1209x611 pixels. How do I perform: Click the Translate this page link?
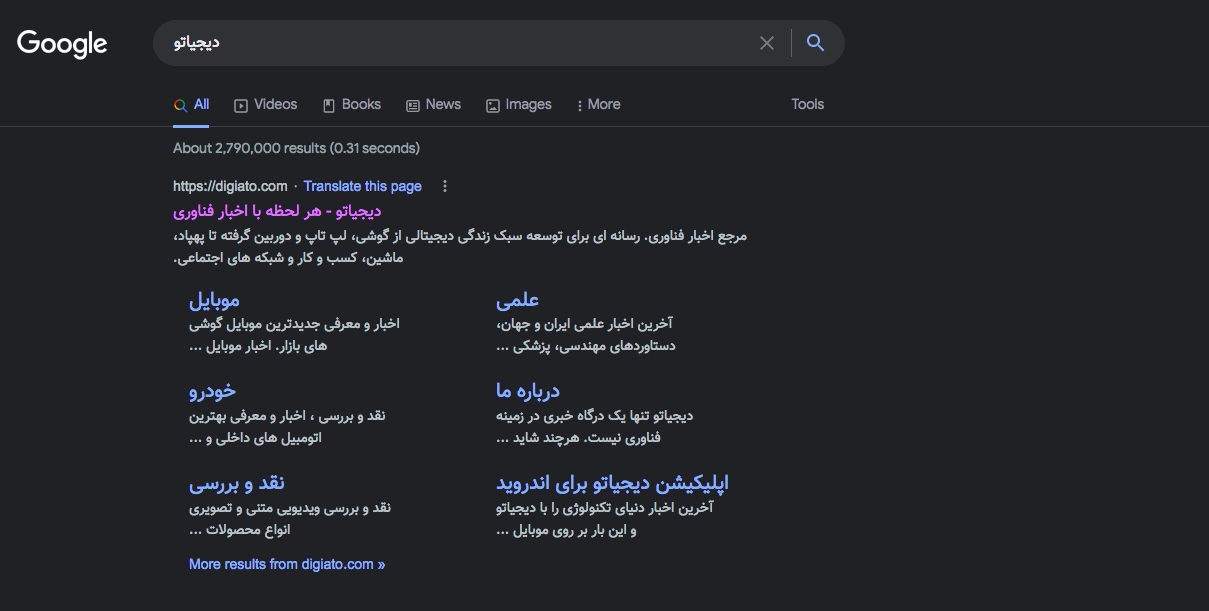[363, 186]
